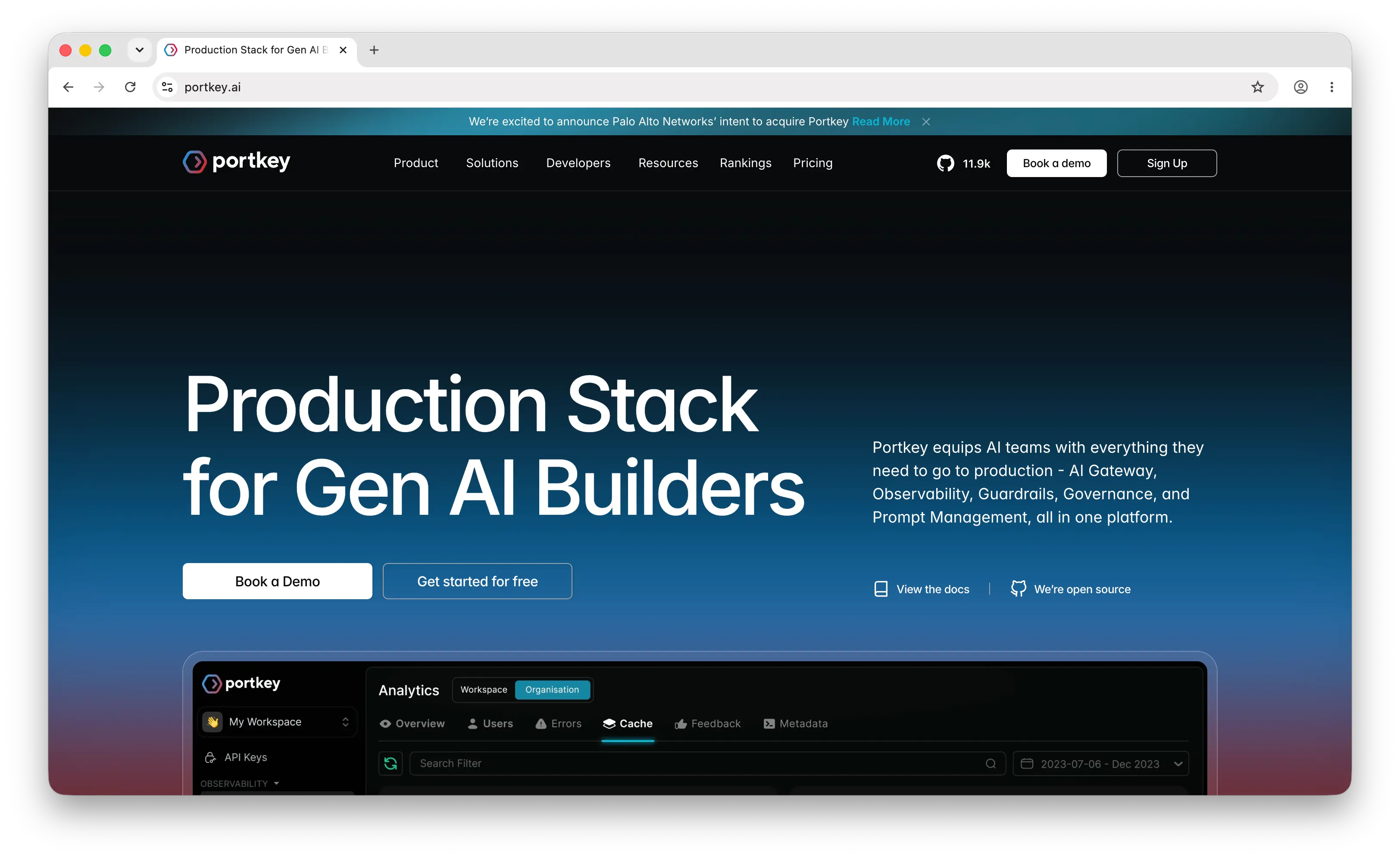The image size is (1400, 859).
Task: Go to the Rankings page
Action: (x=745, y=164)
